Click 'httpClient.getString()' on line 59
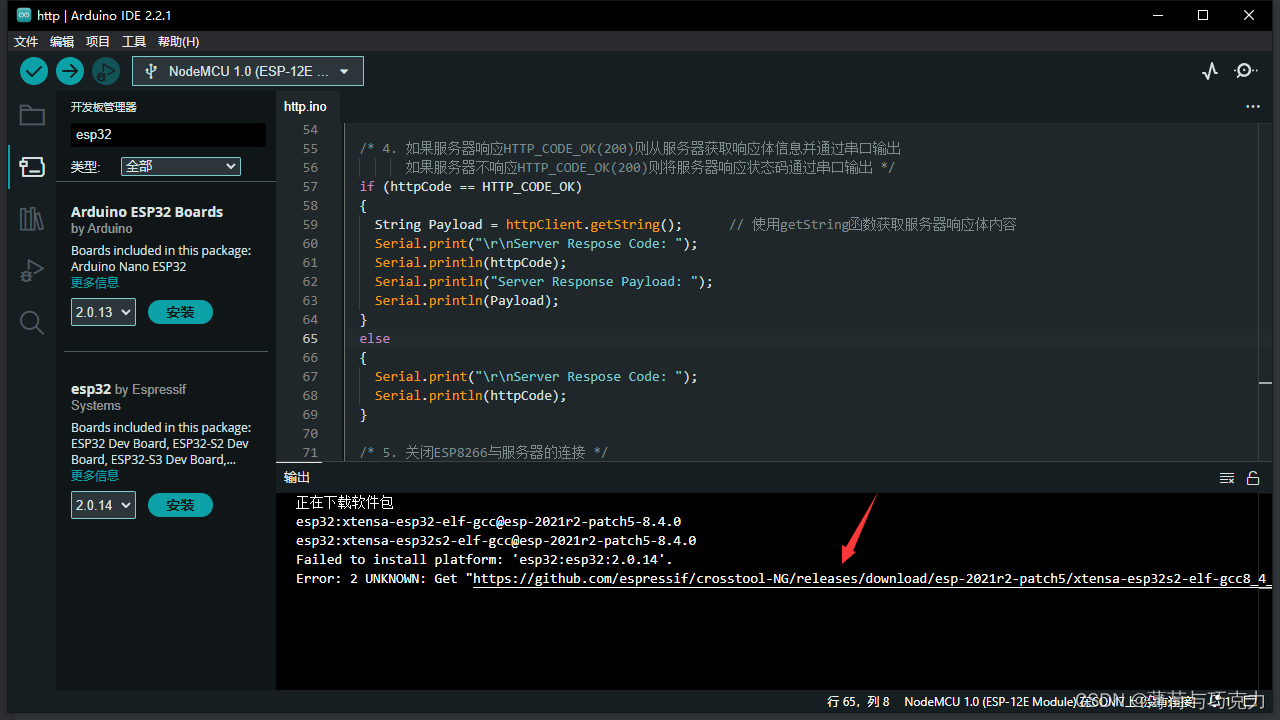The width and height of the screenshot is (1280, 720). (594, 225)
